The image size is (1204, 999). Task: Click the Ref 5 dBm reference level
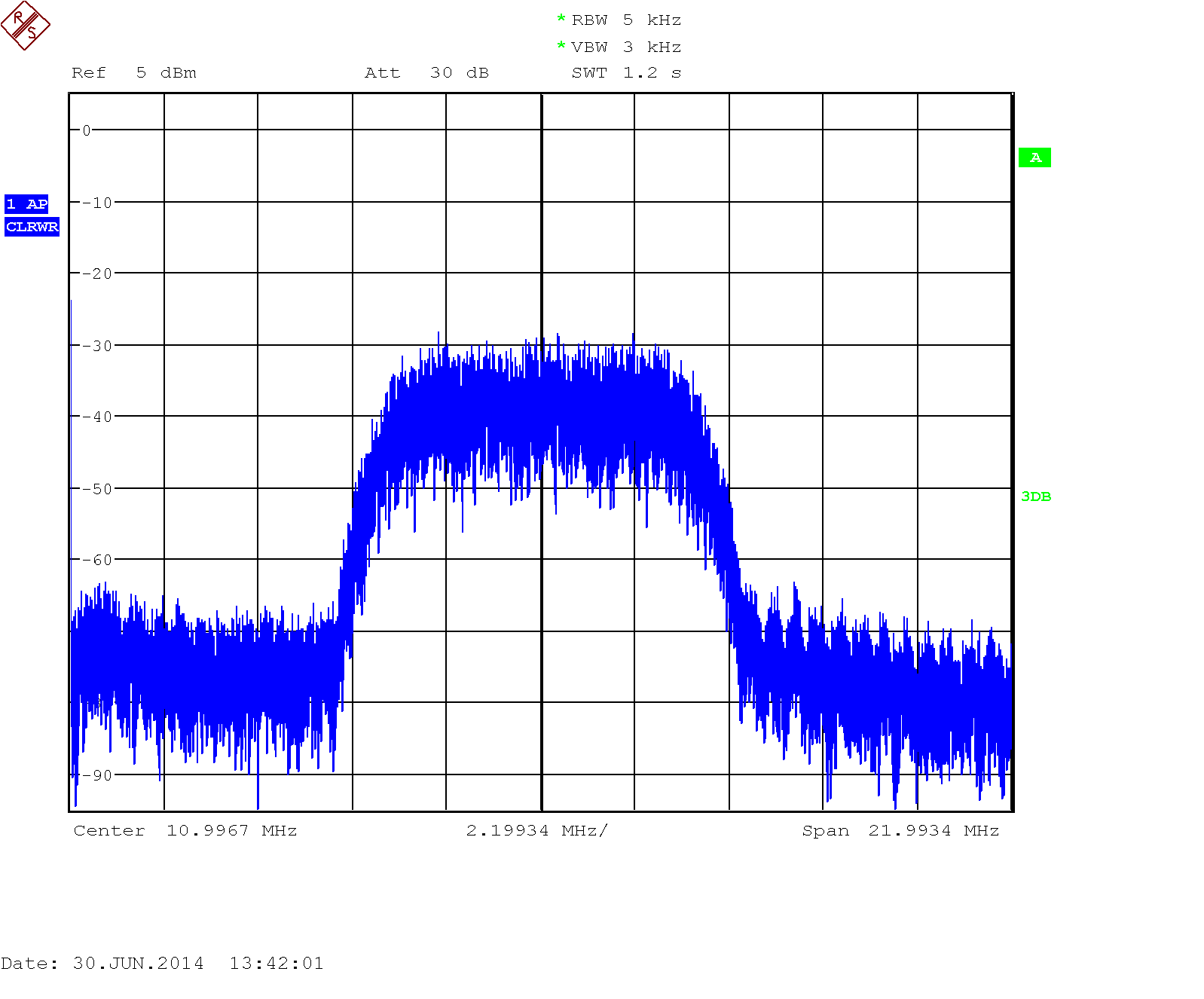coord(134,73)
